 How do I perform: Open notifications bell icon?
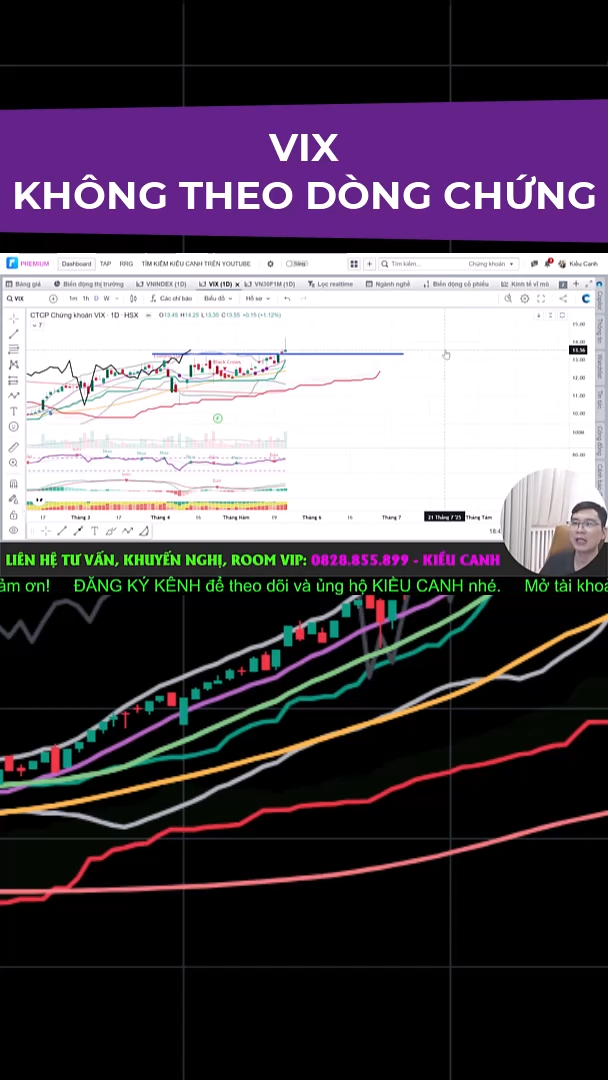point(548,264)
